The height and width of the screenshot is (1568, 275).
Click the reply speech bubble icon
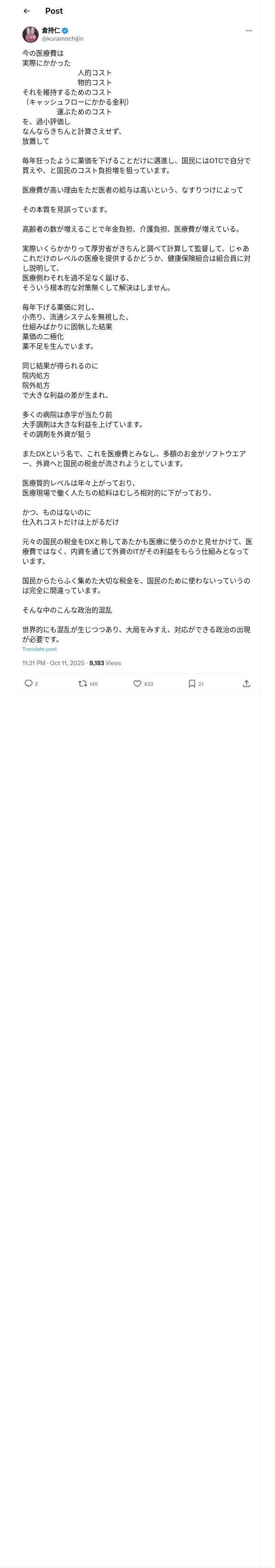coord(28,683)
